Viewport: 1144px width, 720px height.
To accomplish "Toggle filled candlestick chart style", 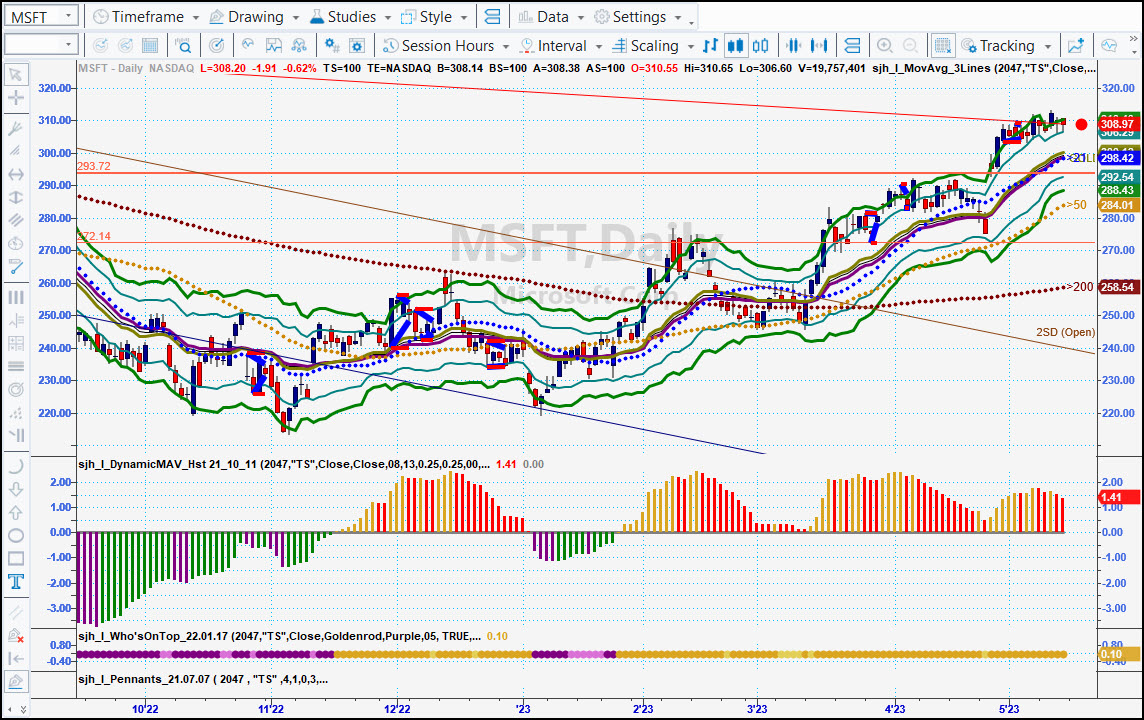I will (x=735, y=46).
